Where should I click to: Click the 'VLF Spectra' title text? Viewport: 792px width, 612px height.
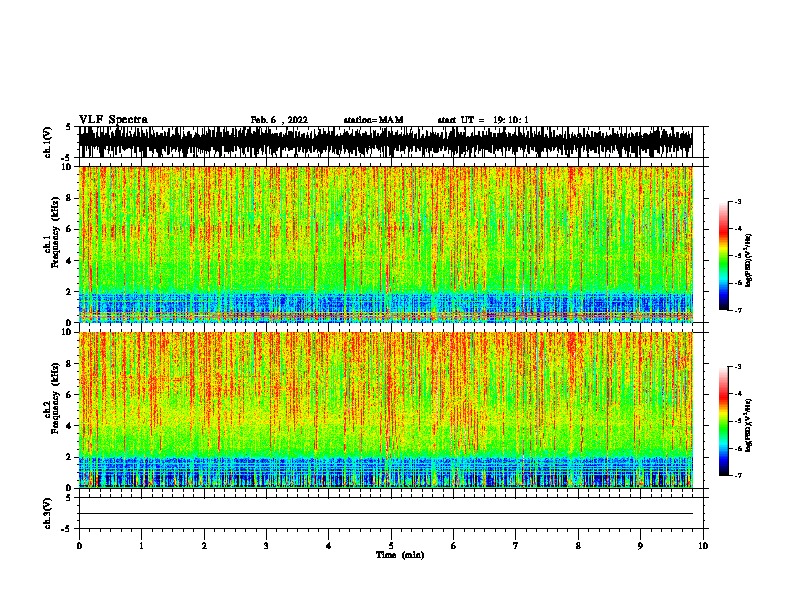click(x=113, y=120)
